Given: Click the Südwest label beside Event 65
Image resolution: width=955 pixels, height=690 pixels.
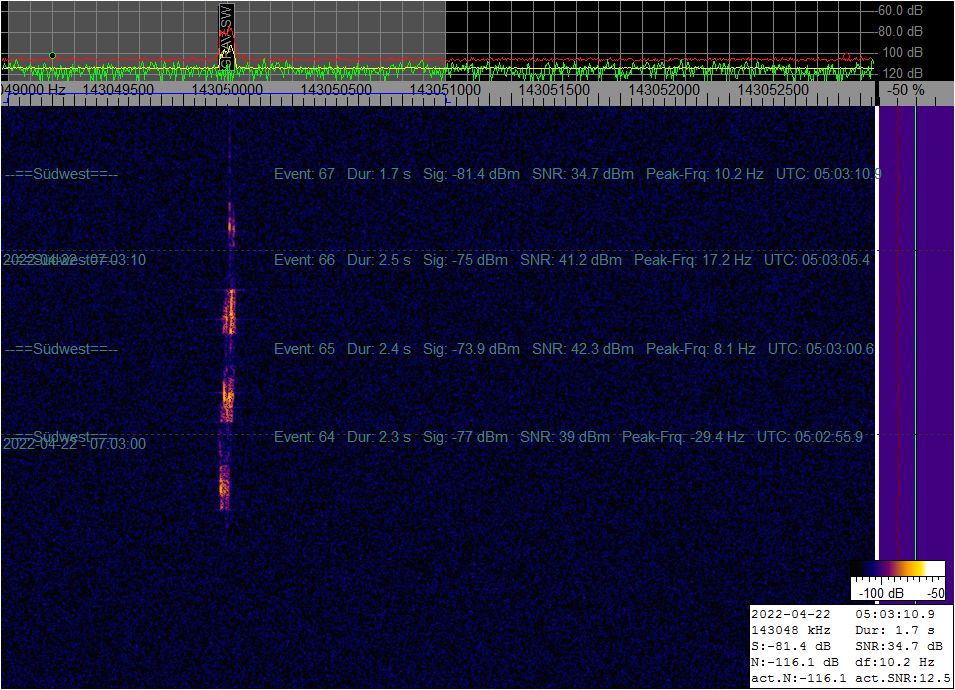Looking at the screenshot, I should point(62,349).
